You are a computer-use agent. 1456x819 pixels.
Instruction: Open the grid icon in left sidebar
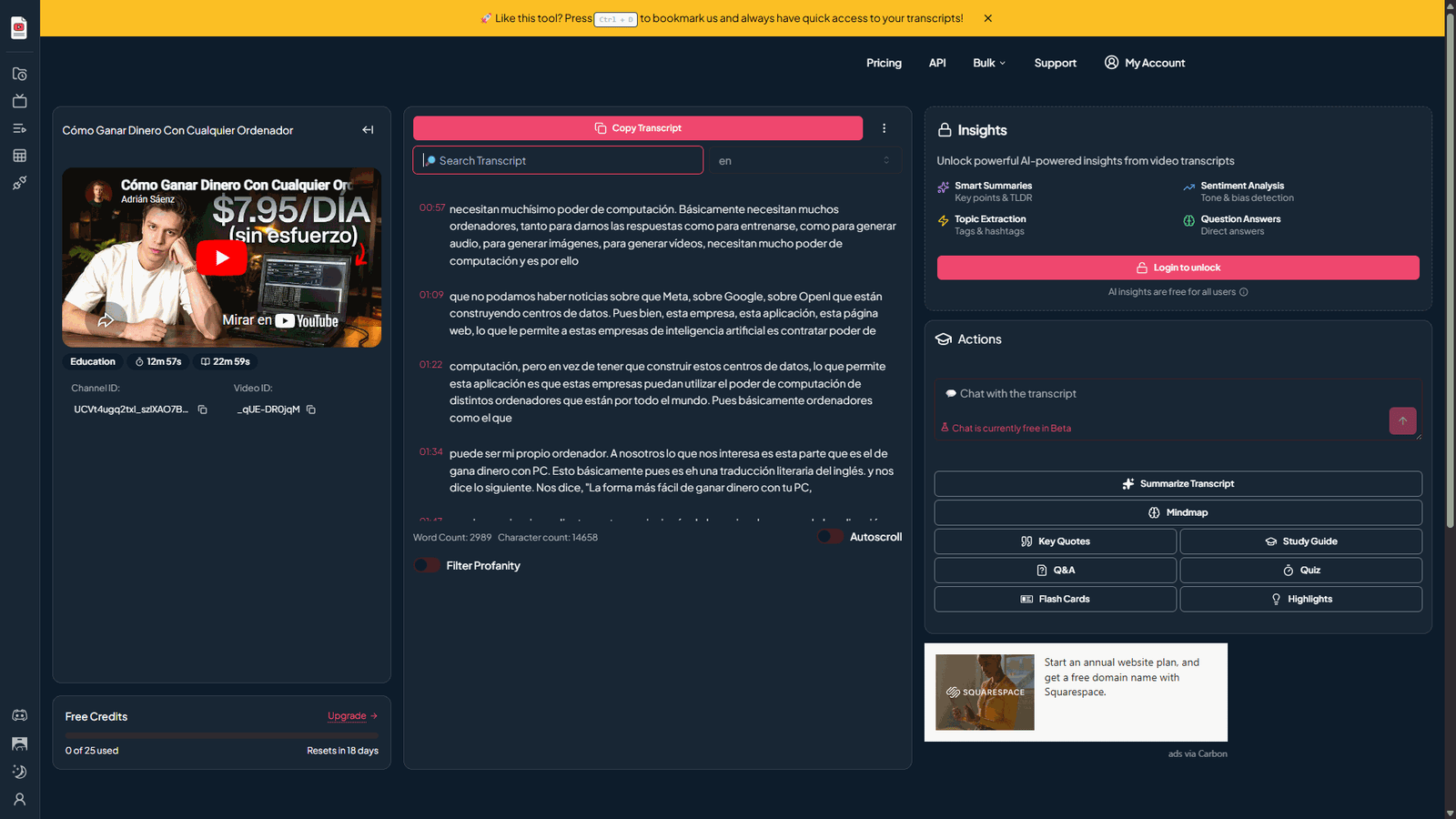click(x=19, y=156)
